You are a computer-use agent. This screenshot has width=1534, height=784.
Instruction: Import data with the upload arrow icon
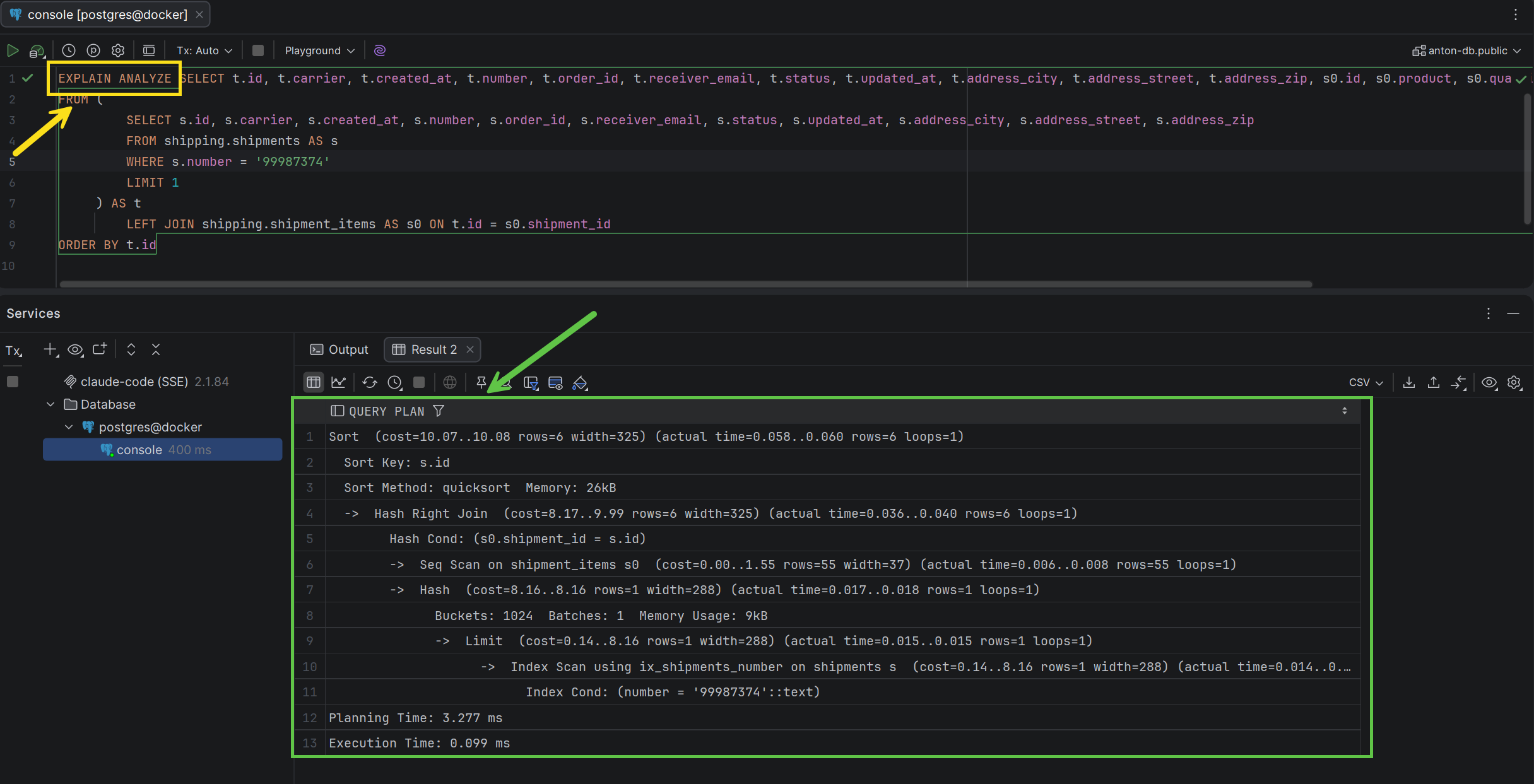click(1434, 382)
